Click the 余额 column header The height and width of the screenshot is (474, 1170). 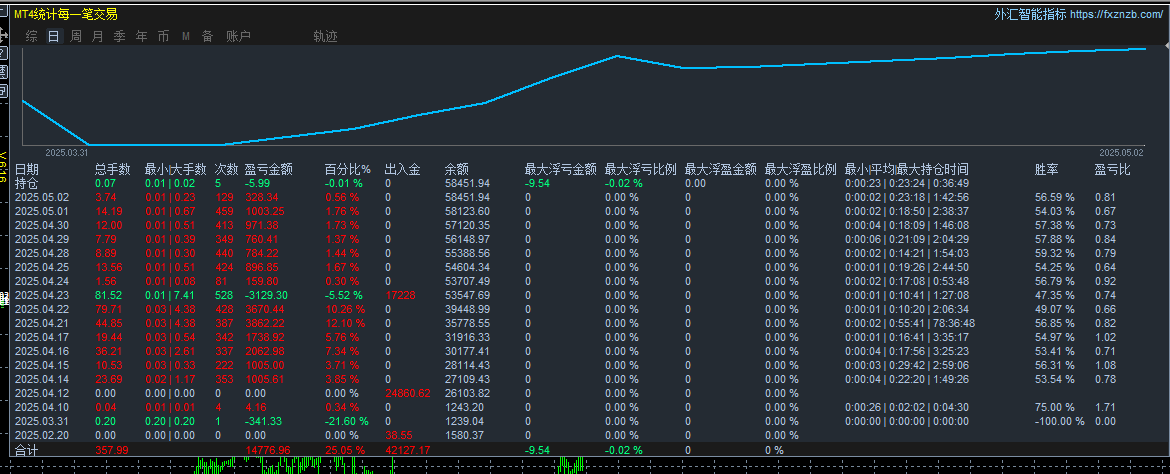coord(457,169)
